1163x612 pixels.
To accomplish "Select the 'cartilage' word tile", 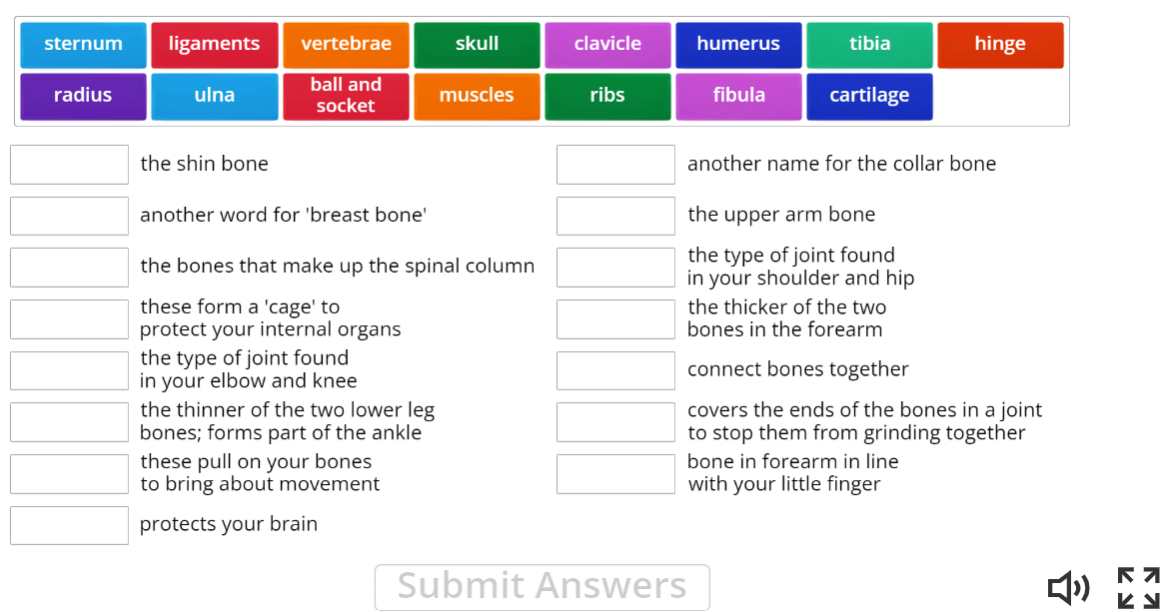I will pos(869,96).
